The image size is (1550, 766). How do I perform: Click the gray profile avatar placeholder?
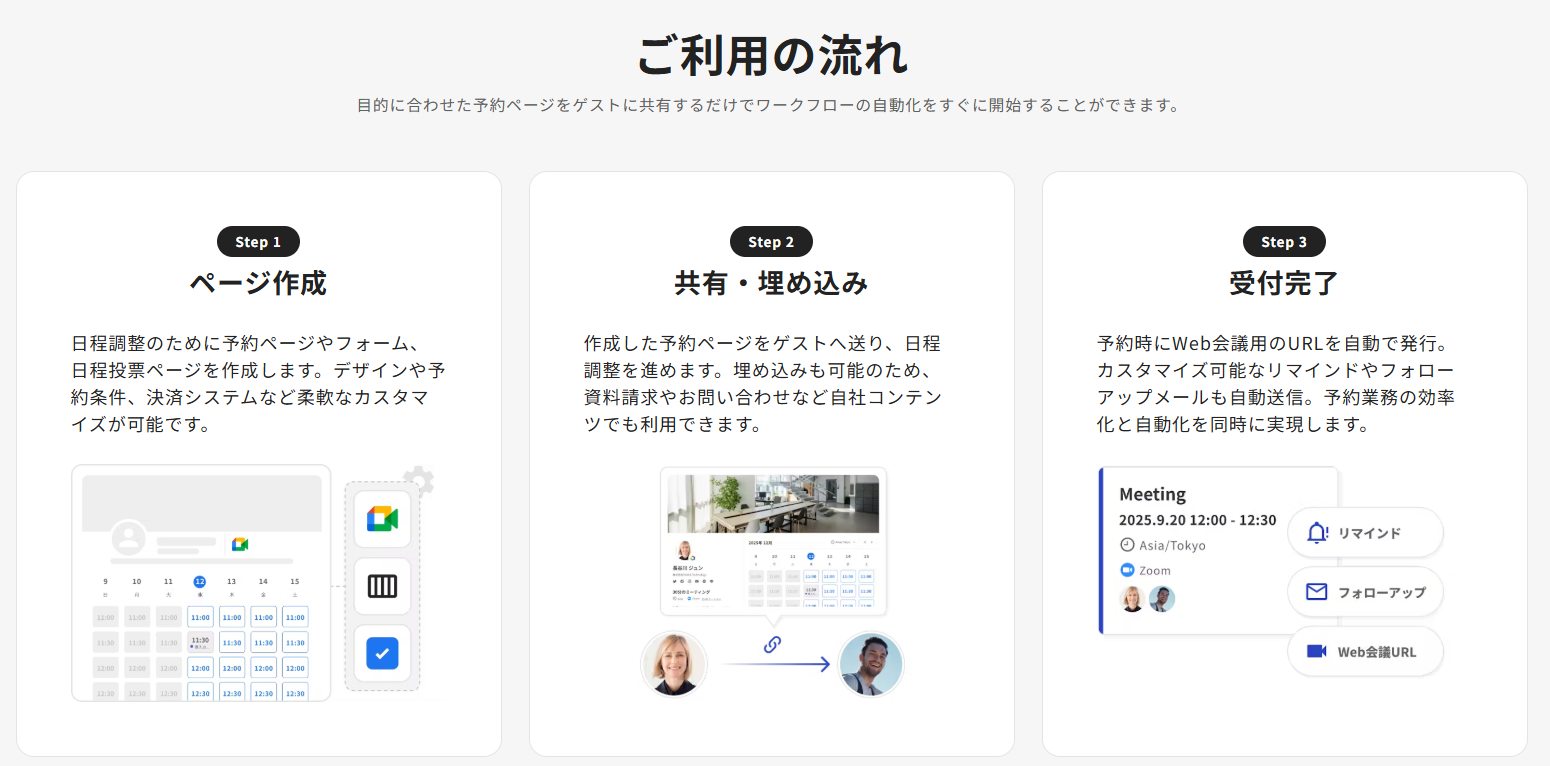pyautogui.click(x=128, y=539)
